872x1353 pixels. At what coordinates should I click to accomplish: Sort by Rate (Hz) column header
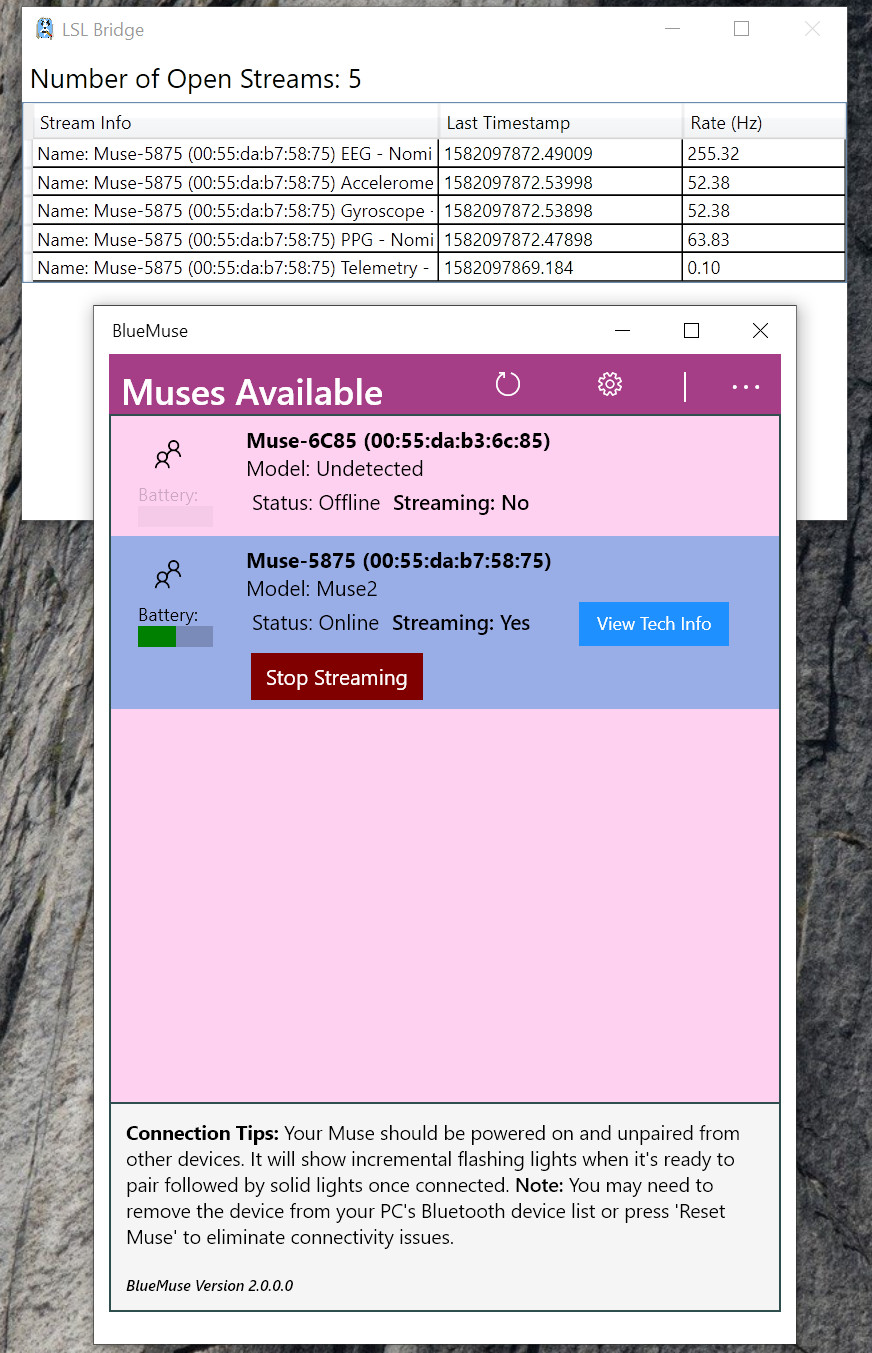point(764,123)
